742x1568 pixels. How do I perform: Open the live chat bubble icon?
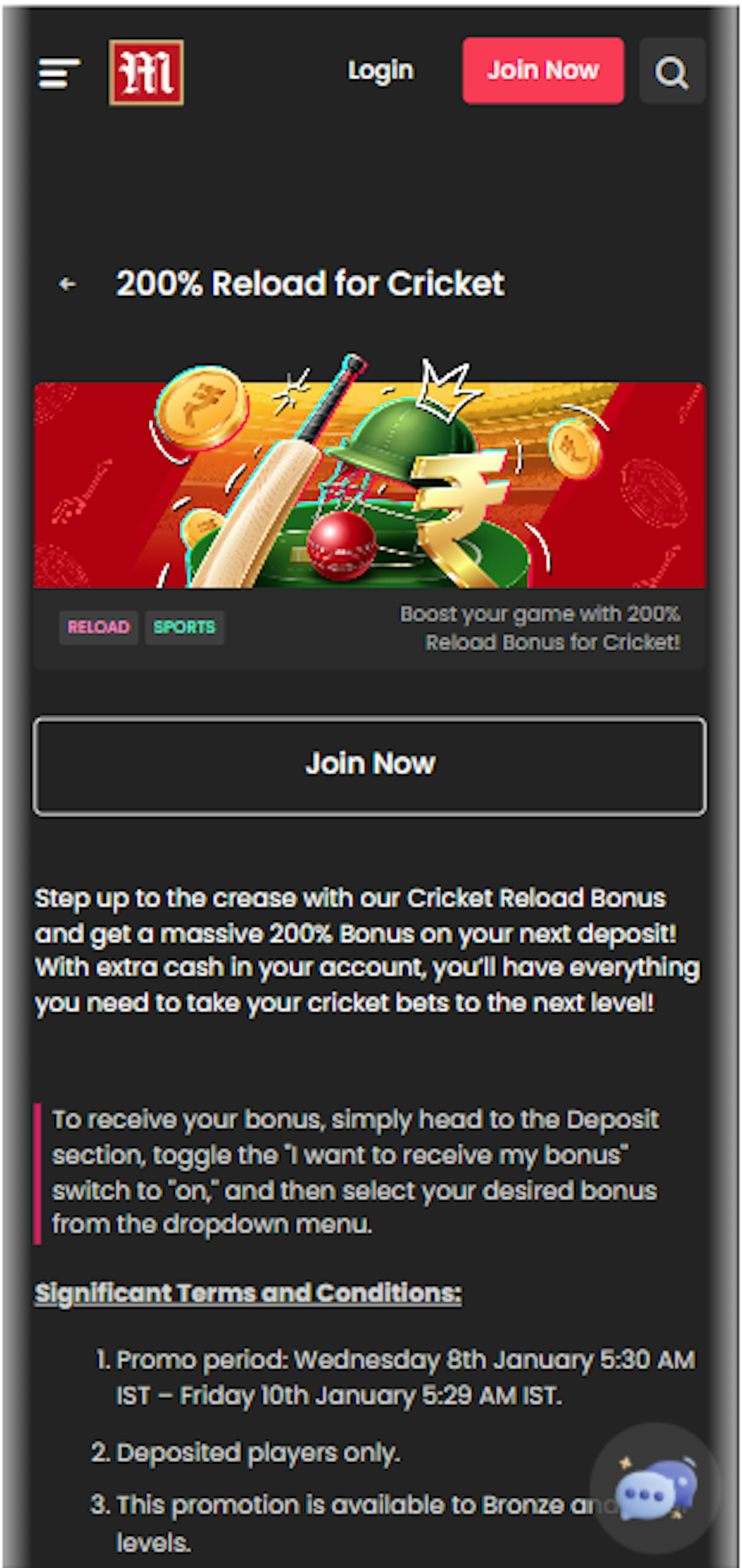coord(656,1485)
